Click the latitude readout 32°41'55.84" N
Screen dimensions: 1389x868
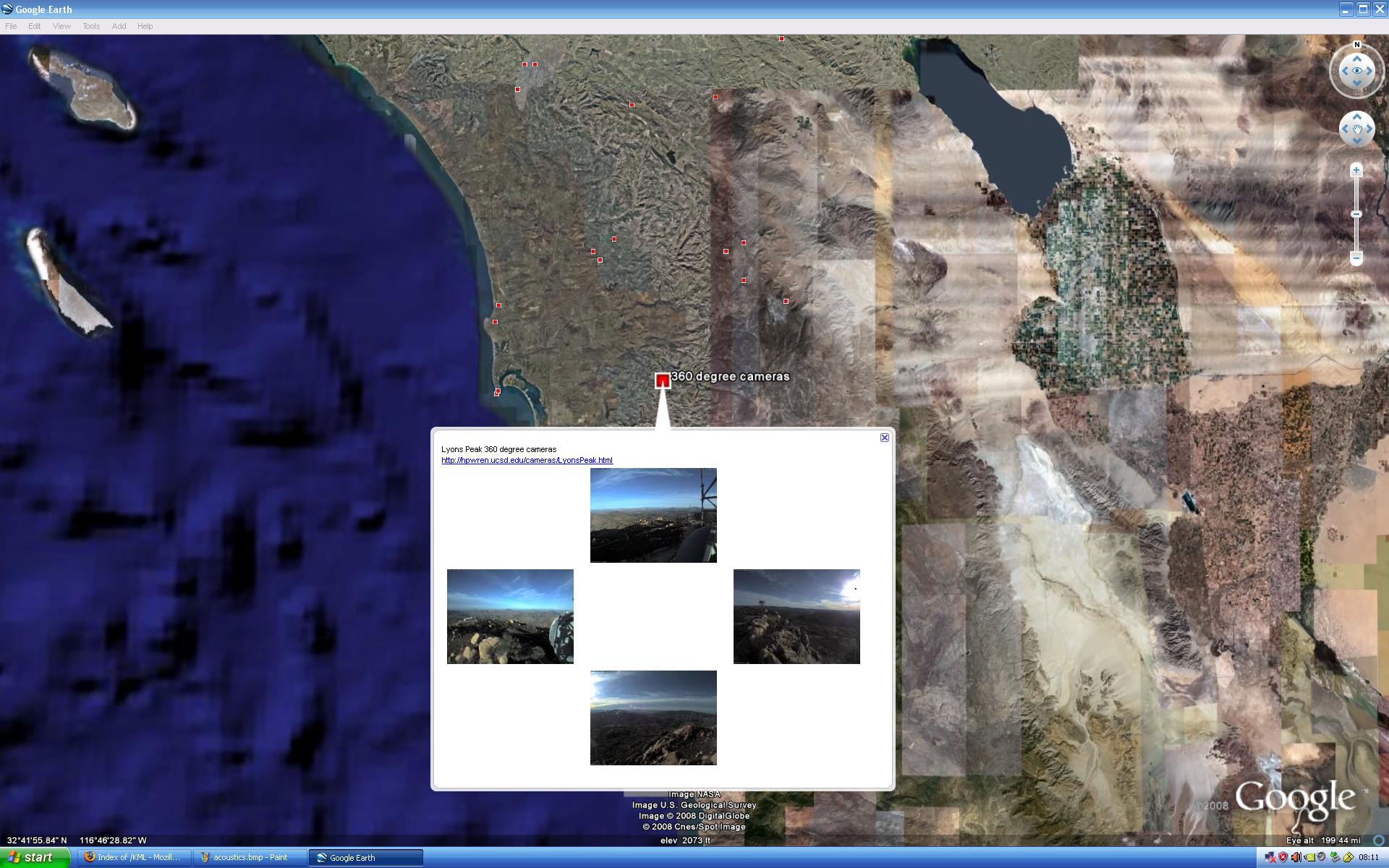tap(37, 841)
